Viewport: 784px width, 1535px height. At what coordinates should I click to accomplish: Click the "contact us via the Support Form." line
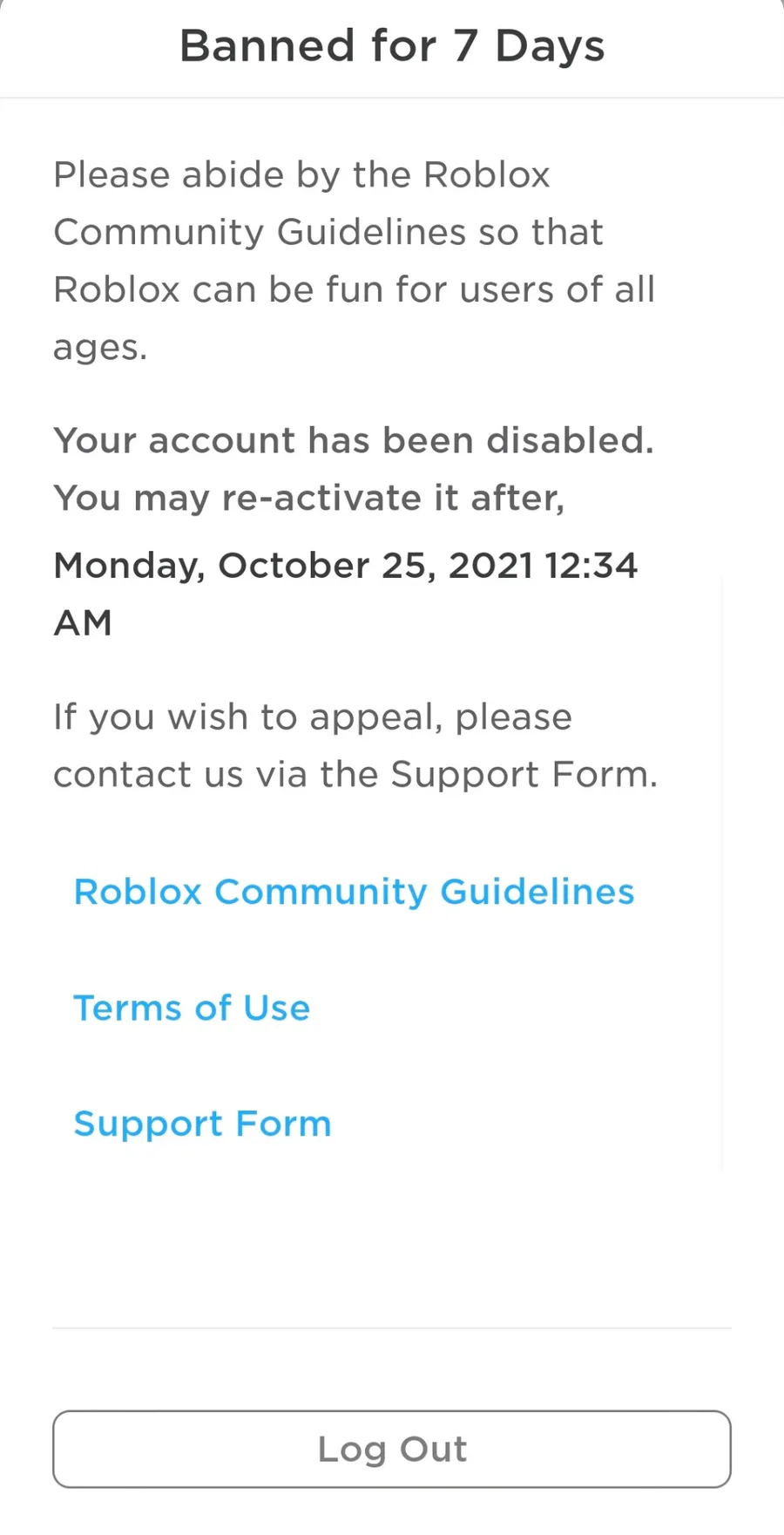pyautogui.click(x=355, y=775)
